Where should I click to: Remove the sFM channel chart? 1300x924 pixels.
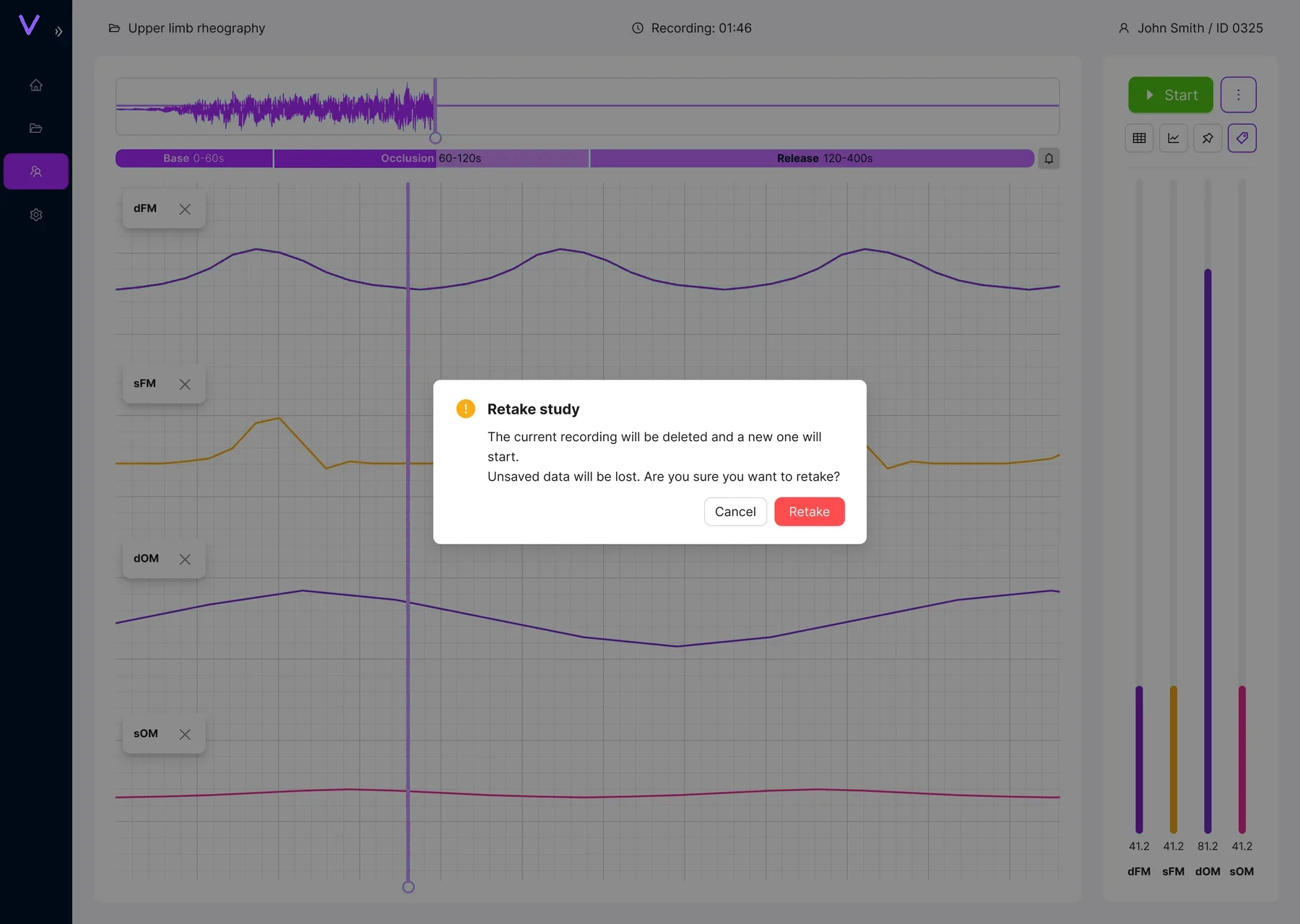[x=185, y=384]
